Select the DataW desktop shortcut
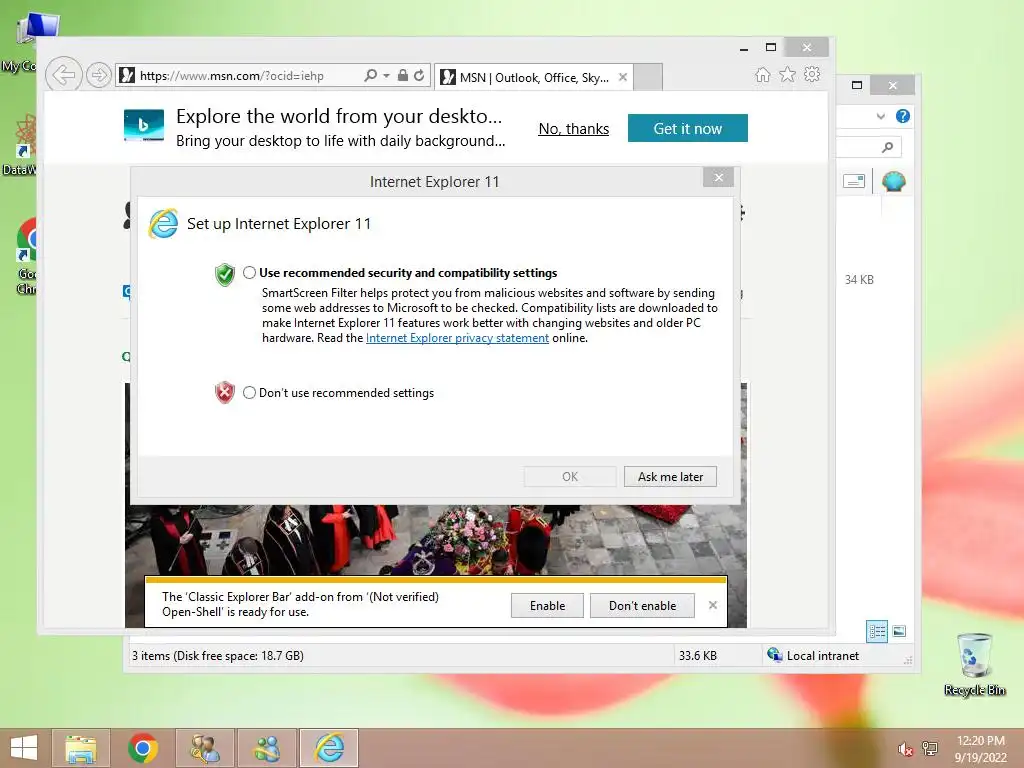The width and height of the screenshot is (1024, 768). pyautogui.click(x=22, y=145)
